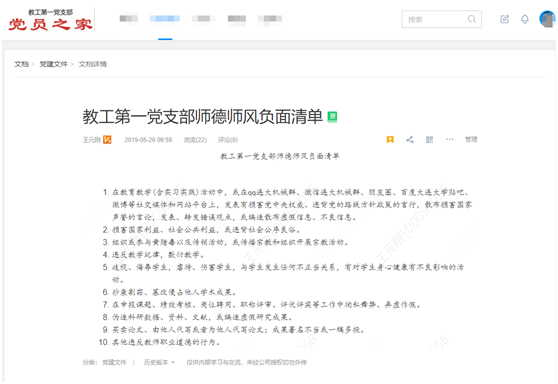Click the title 教工第一党支部师德师风负面清单

pyautogui.click(x=202, y=117)
